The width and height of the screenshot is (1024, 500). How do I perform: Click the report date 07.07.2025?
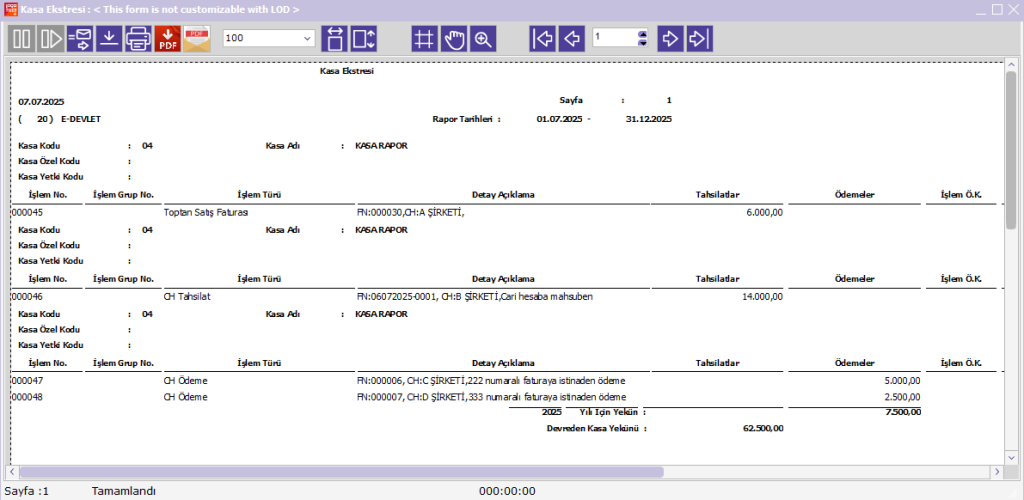[41, 102]
